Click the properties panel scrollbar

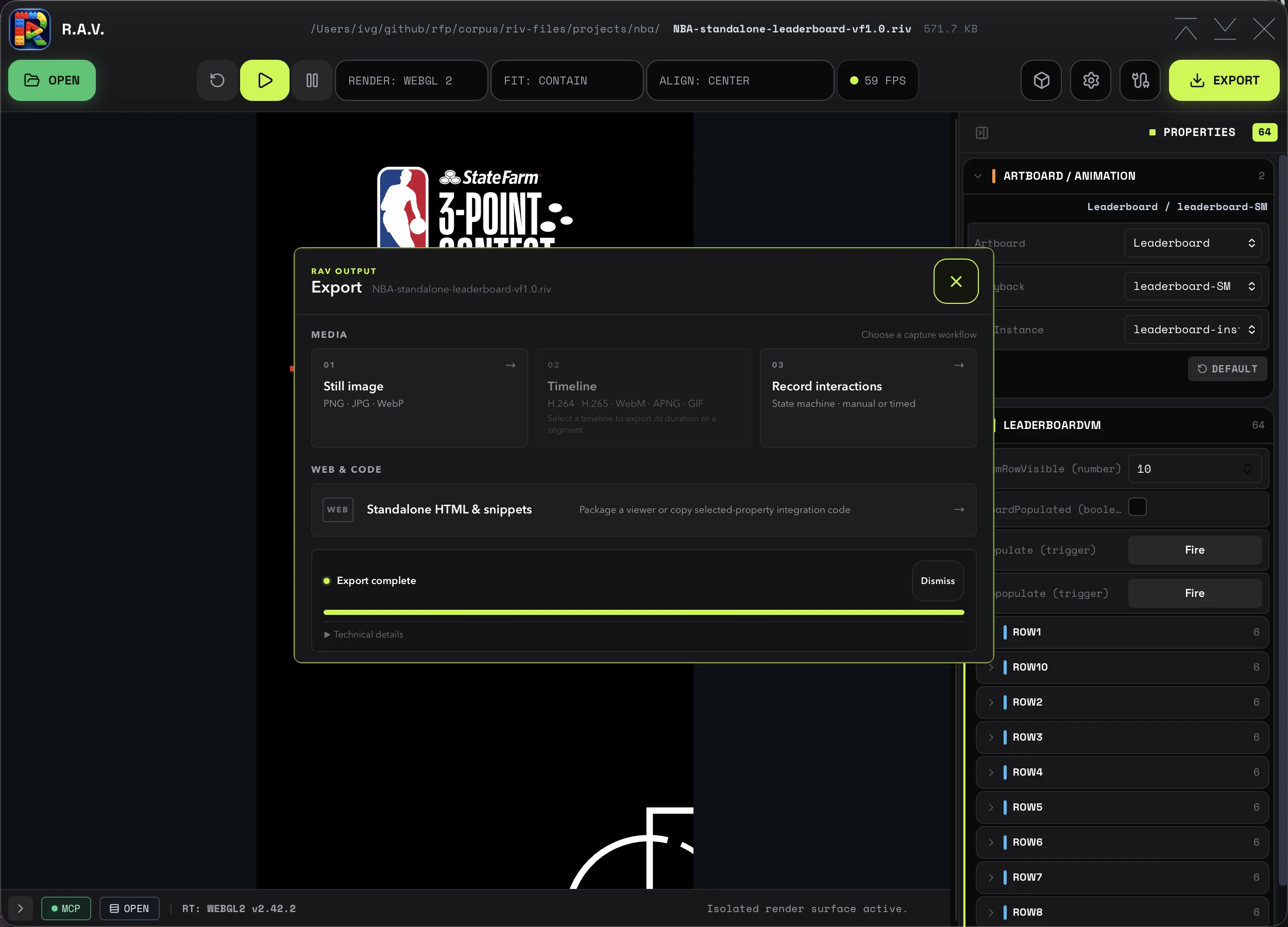[x=1282, y=520]
